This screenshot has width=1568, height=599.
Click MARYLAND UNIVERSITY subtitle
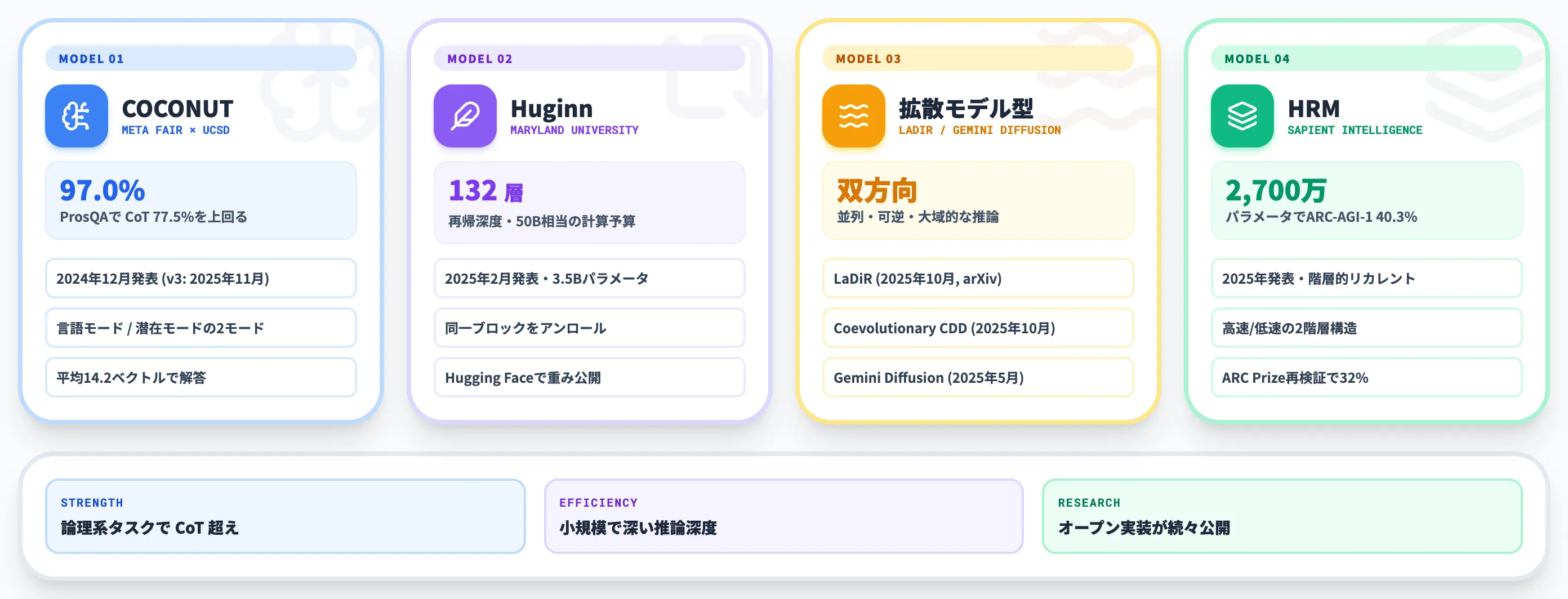click(x=574, y=130)
